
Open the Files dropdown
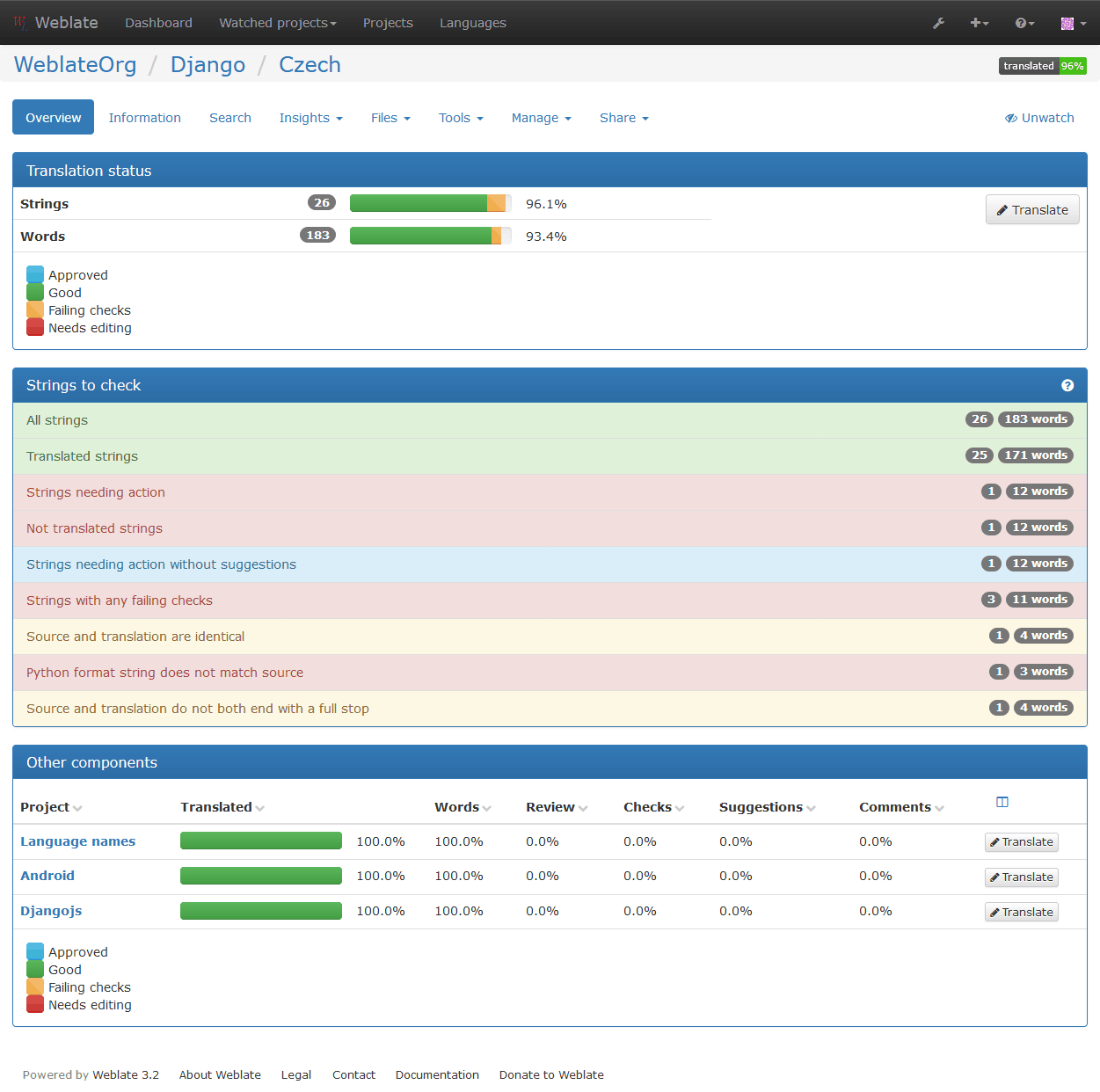390,118
